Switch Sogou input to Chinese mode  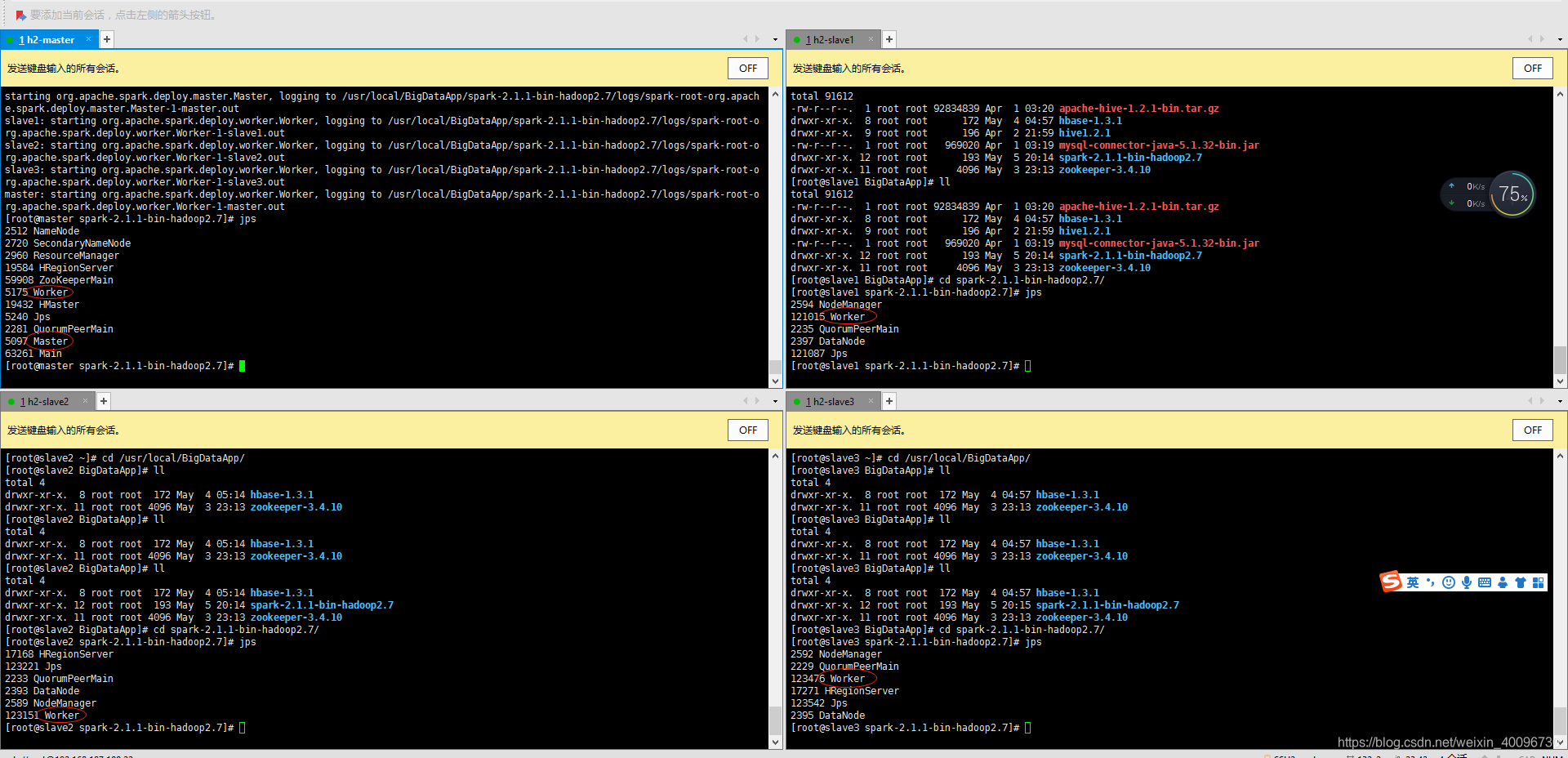[1414, 582]
